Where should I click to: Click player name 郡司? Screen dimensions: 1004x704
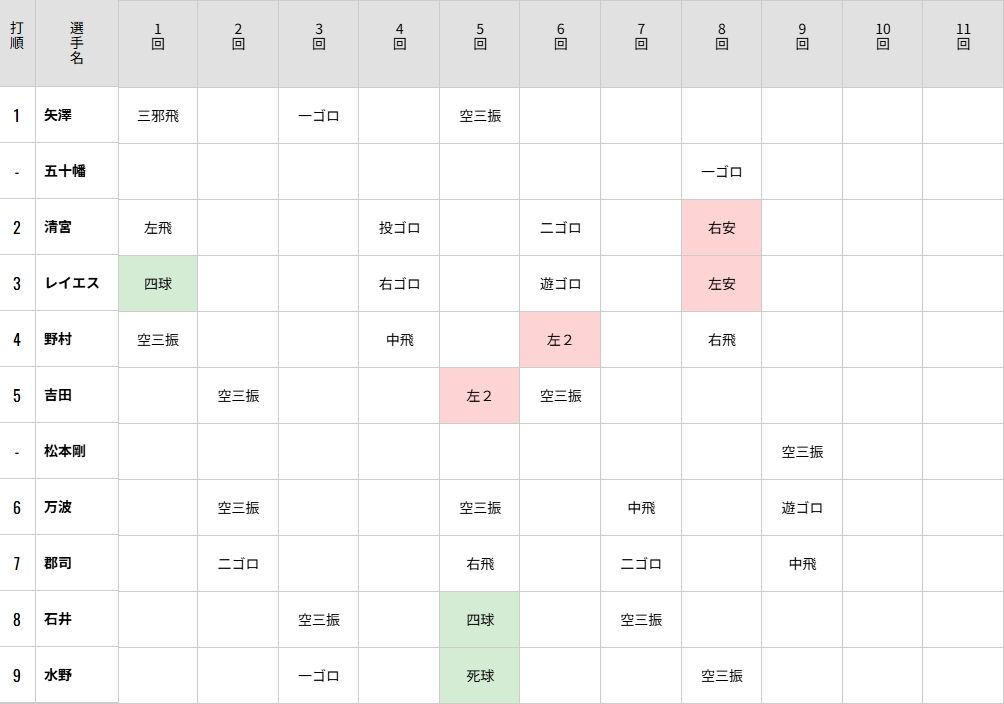coord(58,563)
